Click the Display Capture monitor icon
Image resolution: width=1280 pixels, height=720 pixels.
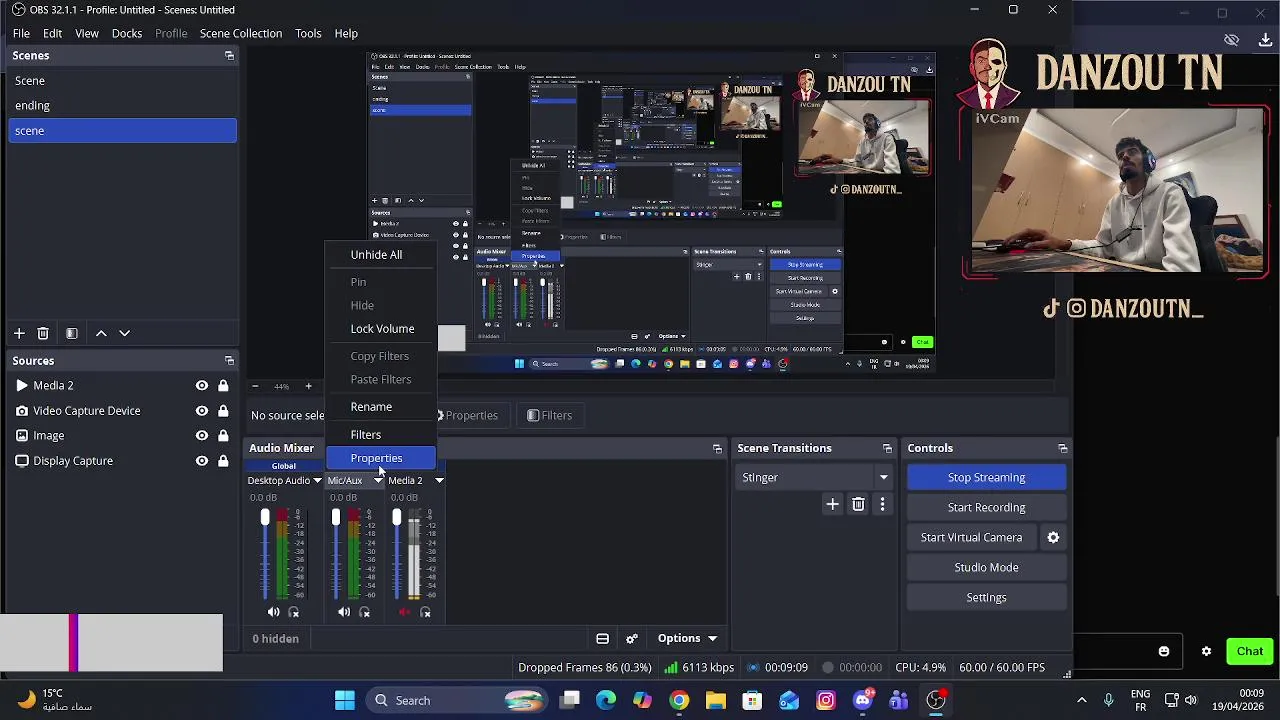tap(22, 461)
